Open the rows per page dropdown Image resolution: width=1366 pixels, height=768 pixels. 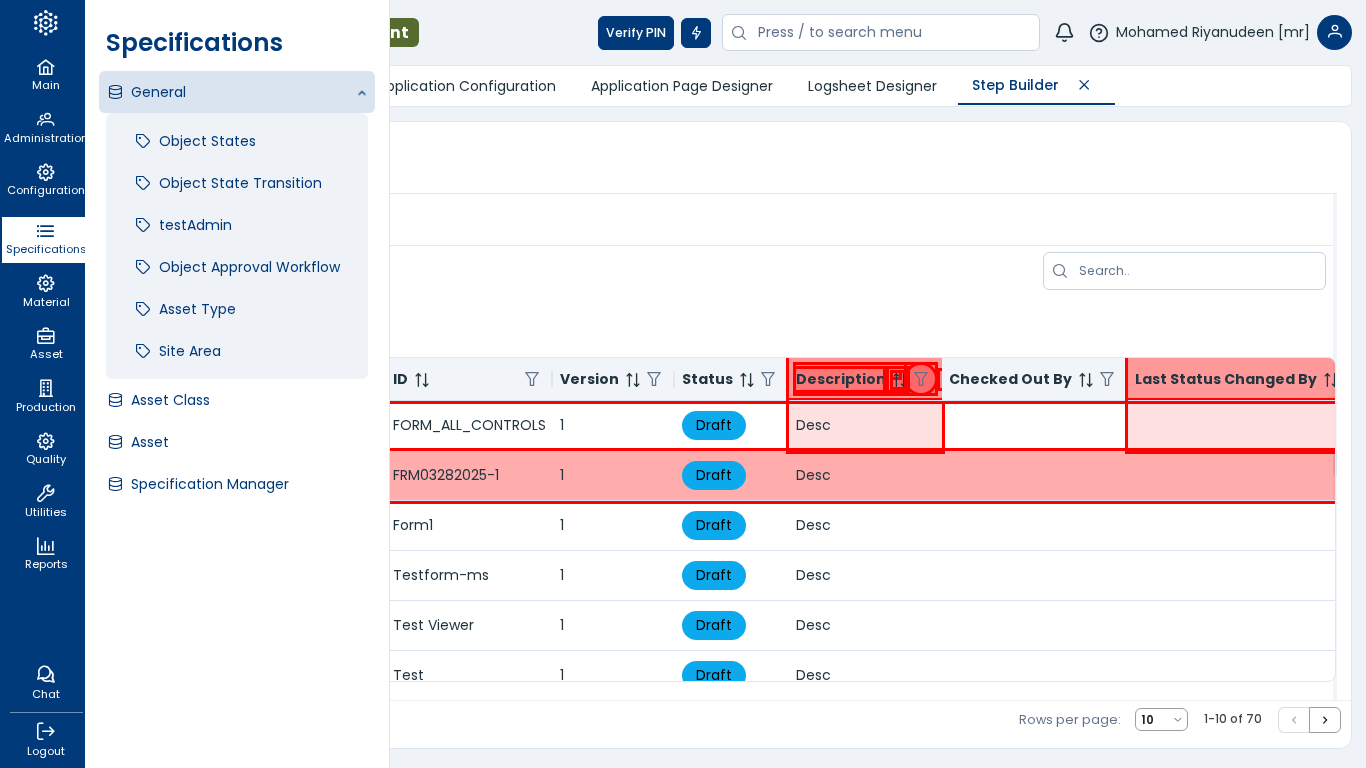click(x=1161, y=720)
